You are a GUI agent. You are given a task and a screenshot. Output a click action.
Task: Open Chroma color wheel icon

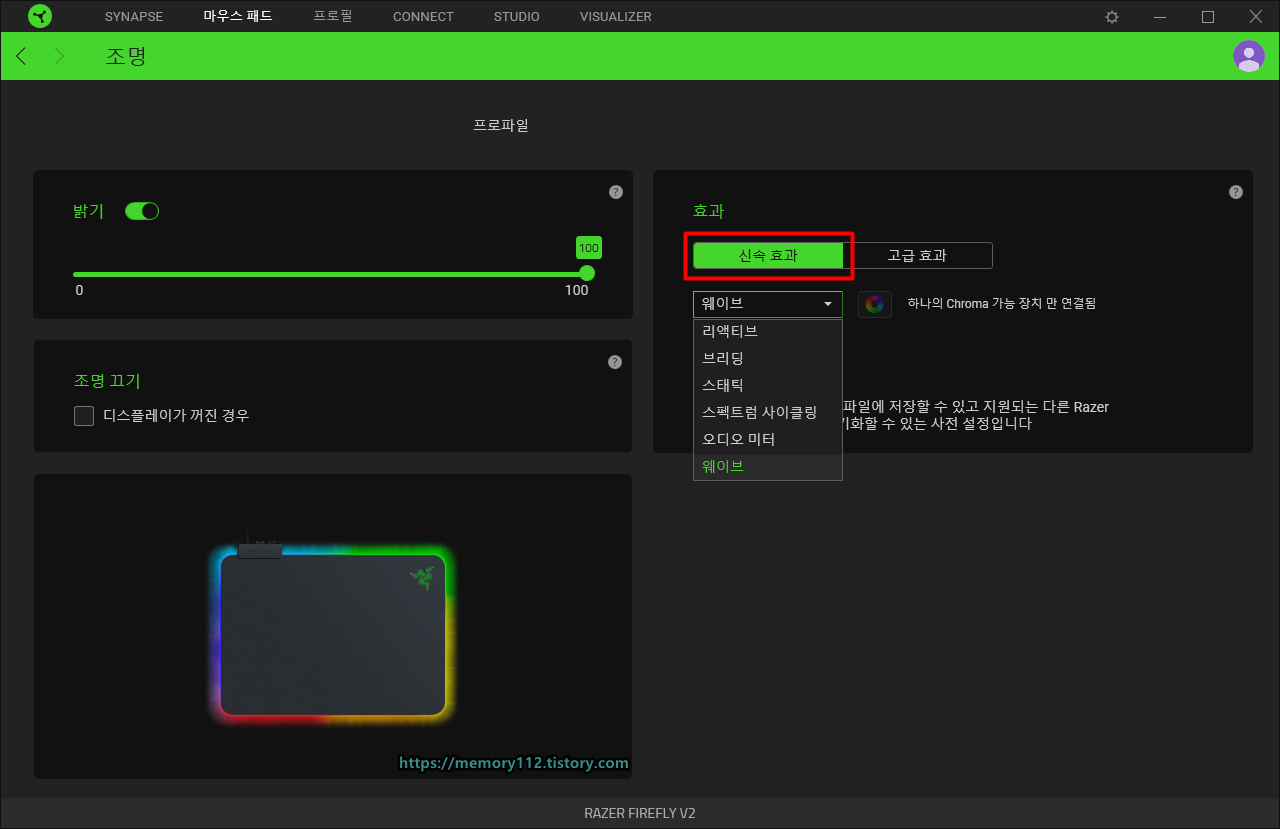pyautogui.click(x=875, y=304)
